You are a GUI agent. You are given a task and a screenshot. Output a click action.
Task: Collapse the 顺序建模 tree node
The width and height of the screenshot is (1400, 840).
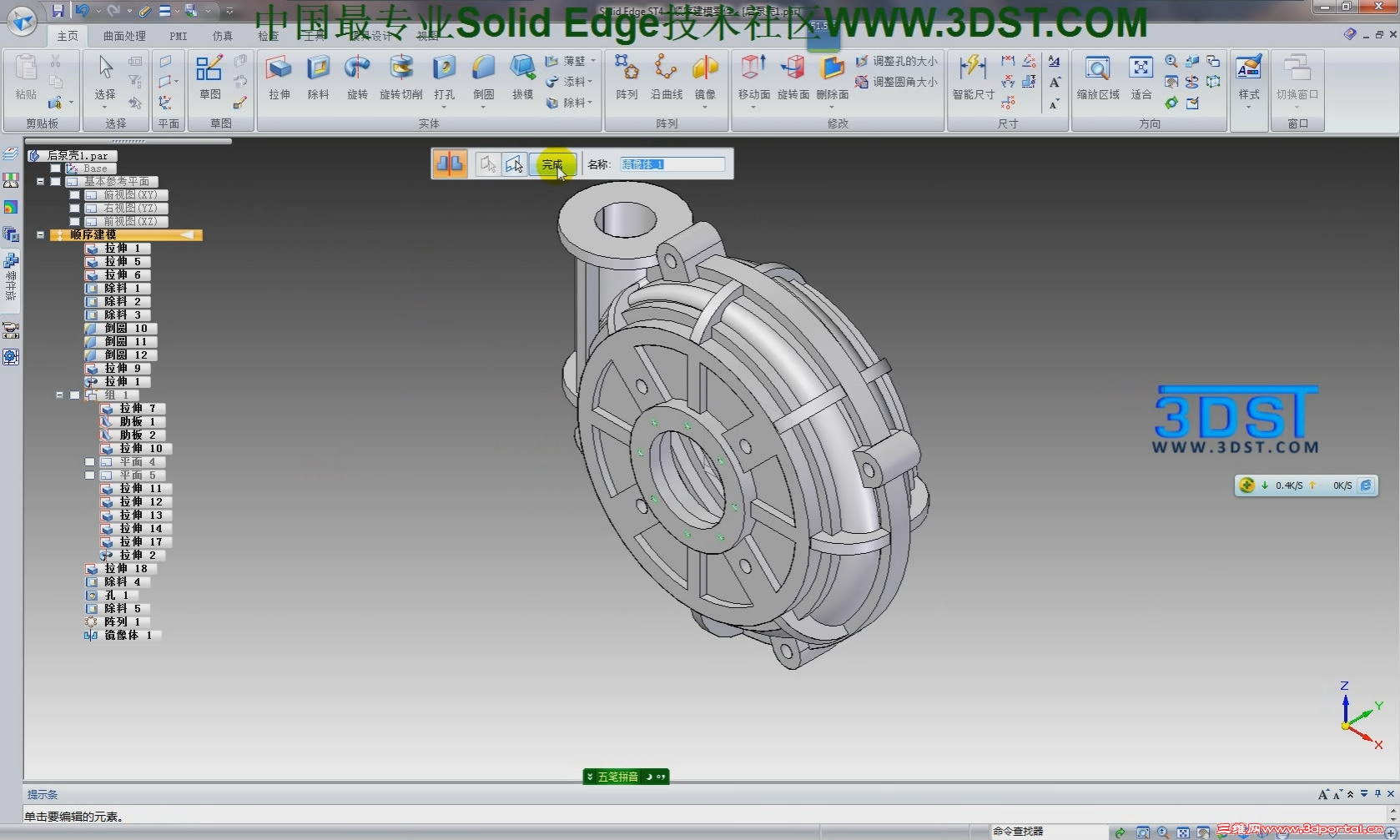coord(40,234)
